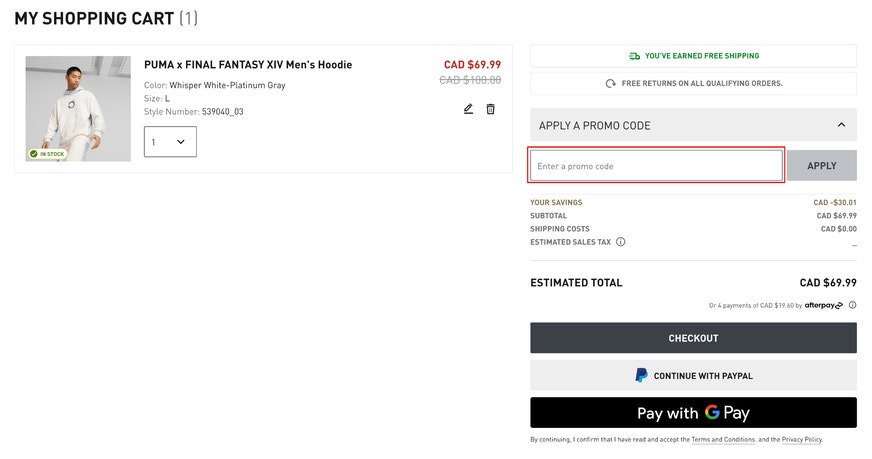
Task: Click the Size: L text
Action: tap(157, 98)
